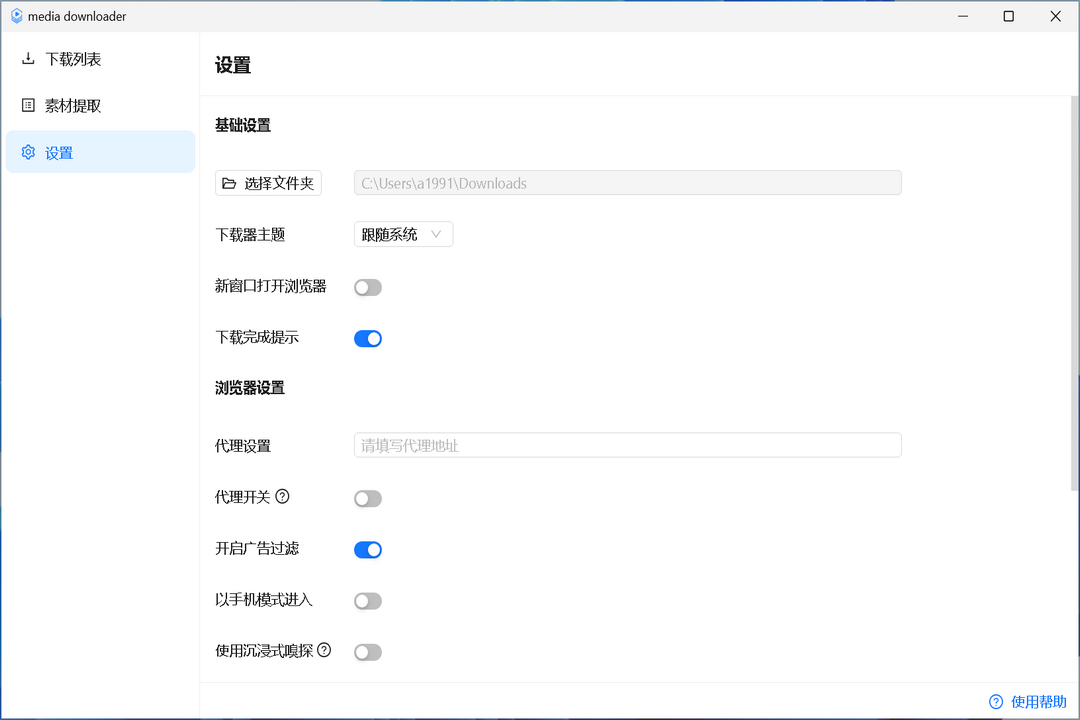Enable 新窗口打开浏览器 toggle
The height and width of the screenshot is (720, 1080).
[x=367, y=287]
